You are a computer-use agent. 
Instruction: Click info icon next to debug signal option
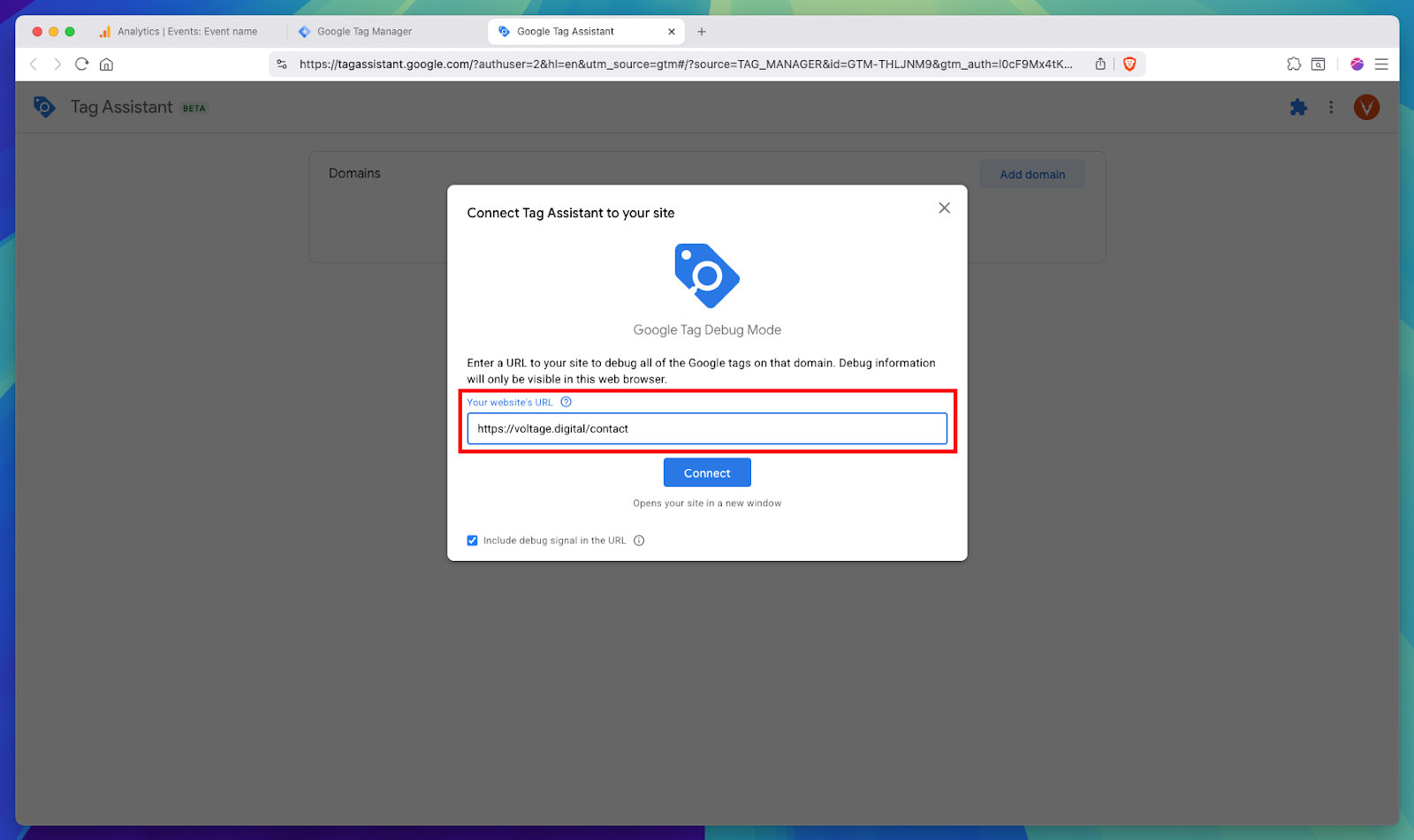point(639,541)
